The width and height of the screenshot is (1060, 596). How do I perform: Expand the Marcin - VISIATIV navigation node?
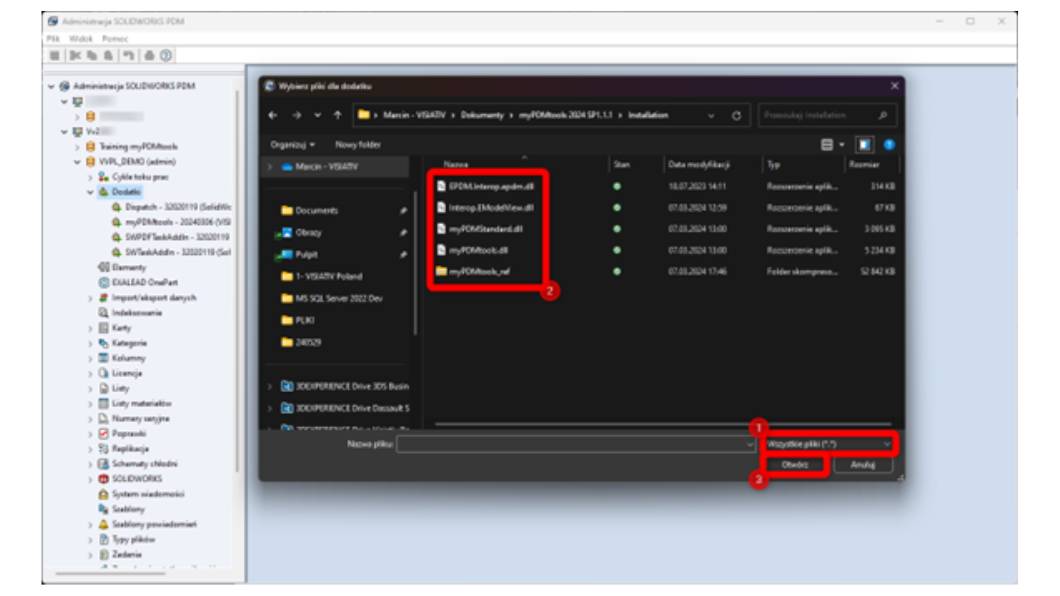(x=270, y=166)
